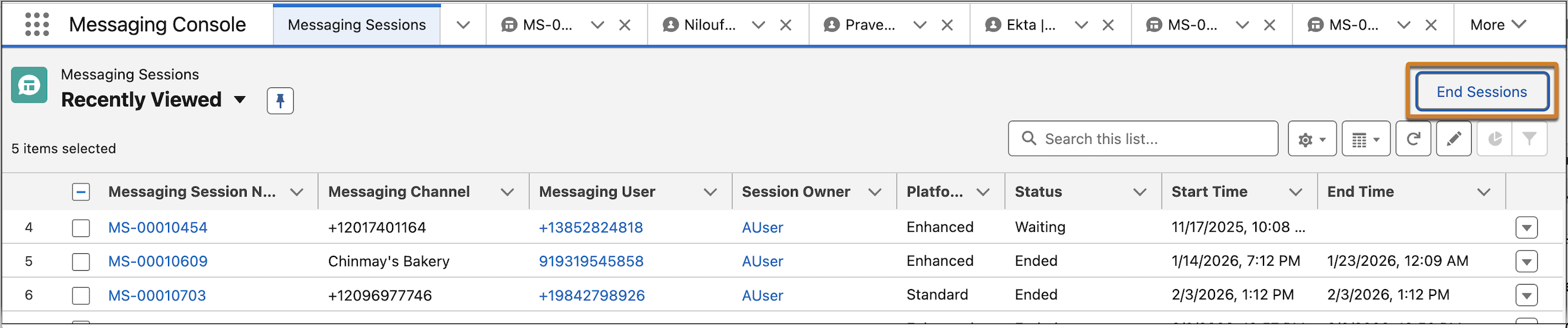Open session MS-00010703 link
This screenshot has width=1568, height=328.
click(157, 295)
